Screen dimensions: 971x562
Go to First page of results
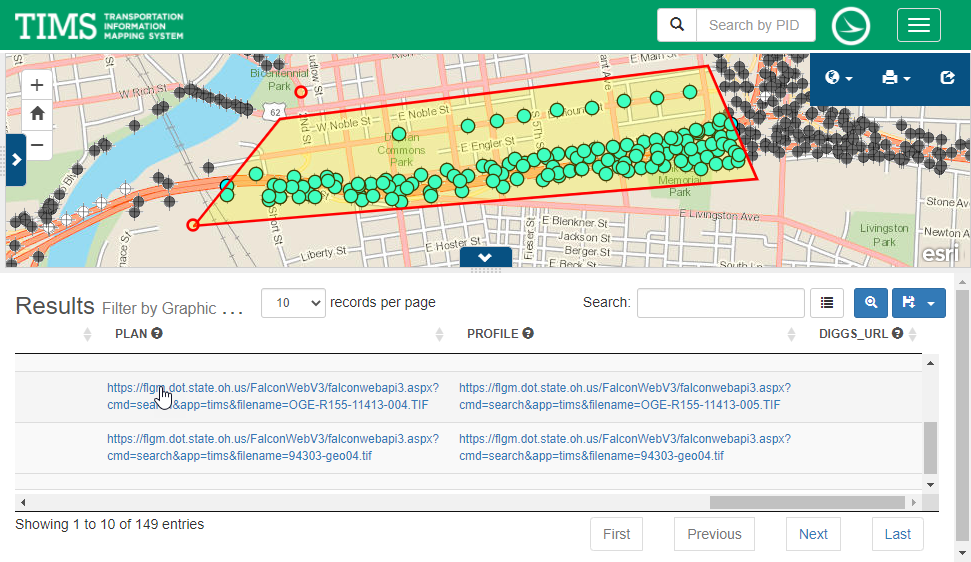(616, 534)
